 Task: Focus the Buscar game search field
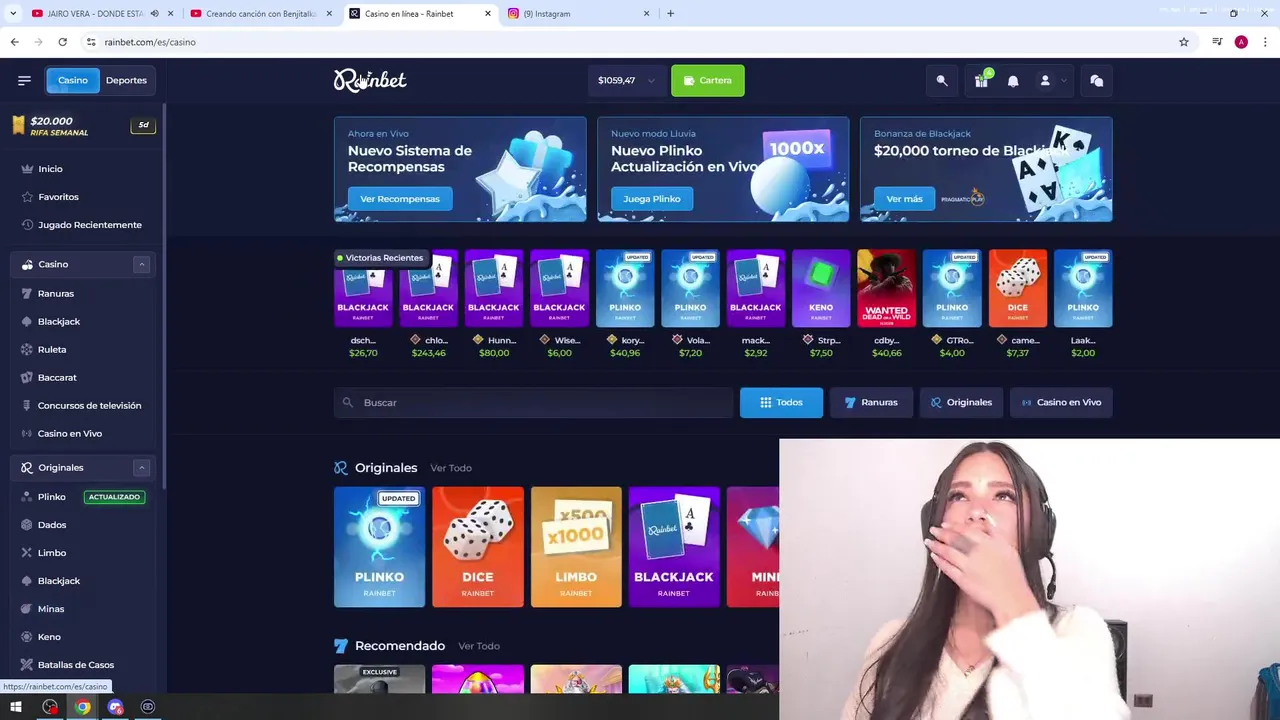coord(534,402)
